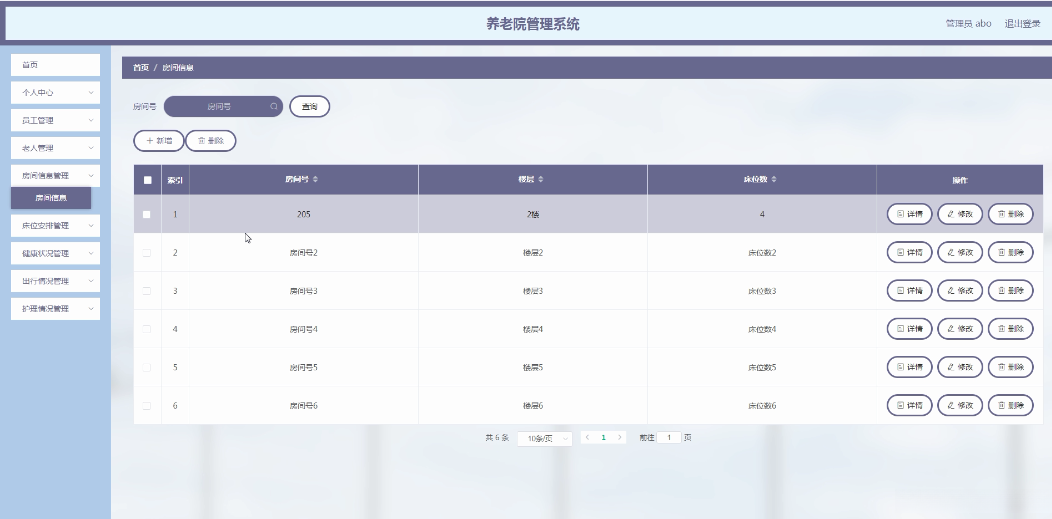This screenshot has width=1052, height=519.
Task: View 详情 for row 房间号3
Action: tap(910, 291)
